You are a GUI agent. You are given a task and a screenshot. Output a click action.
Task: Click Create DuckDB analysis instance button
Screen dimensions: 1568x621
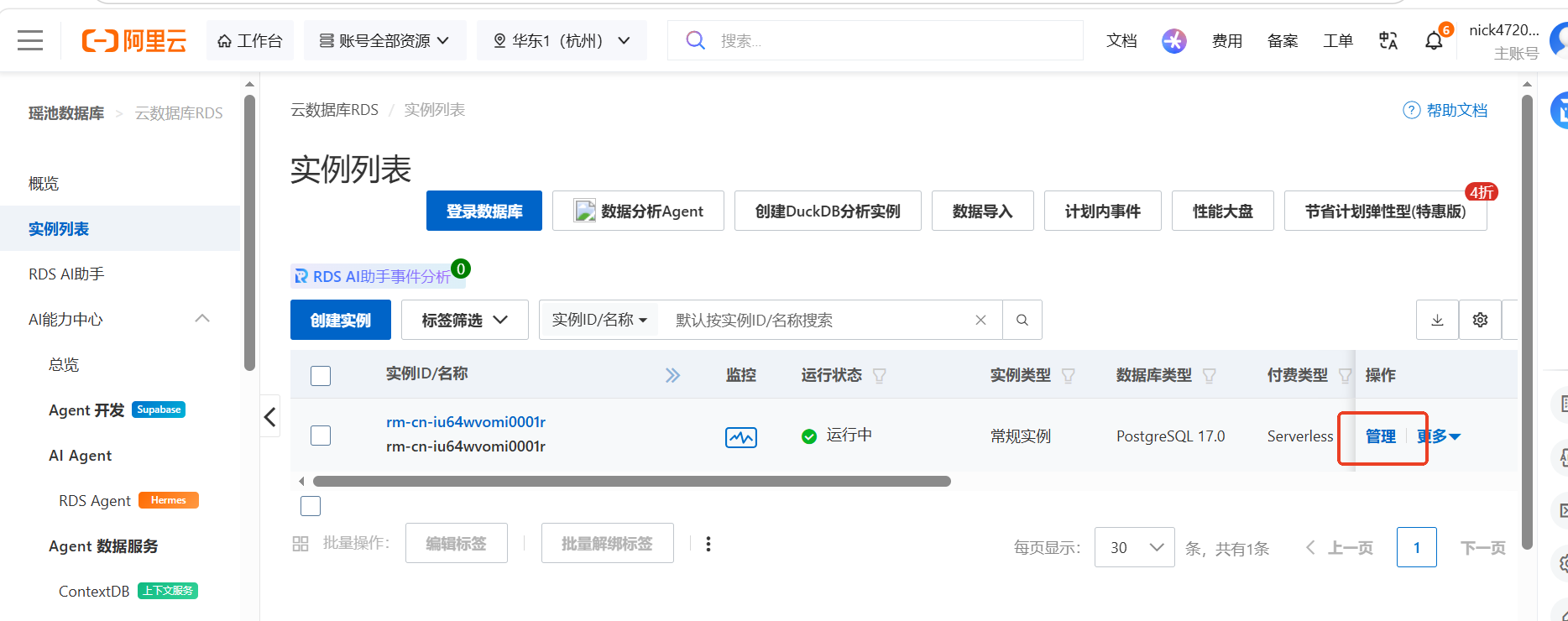(x=828, y=211)
